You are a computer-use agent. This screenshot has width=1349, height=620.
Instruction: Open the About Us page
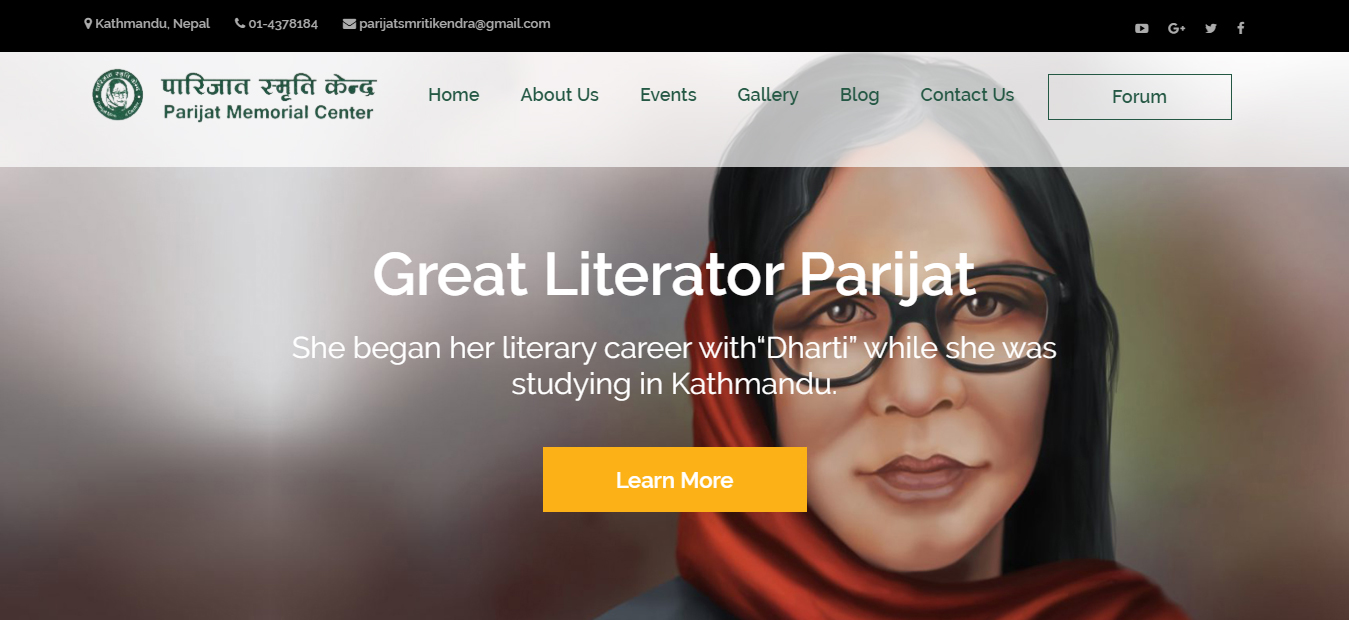[559, 95]
